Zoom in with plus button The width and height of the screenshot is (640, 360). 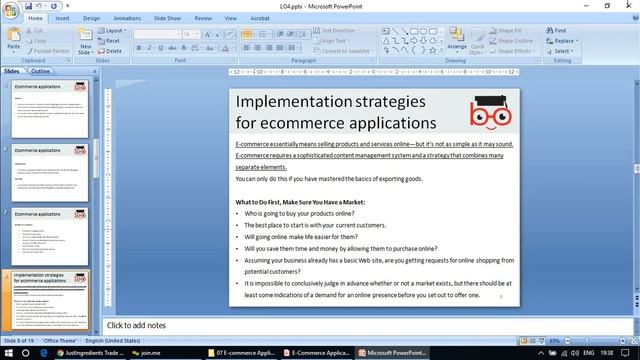pos(622,340)
